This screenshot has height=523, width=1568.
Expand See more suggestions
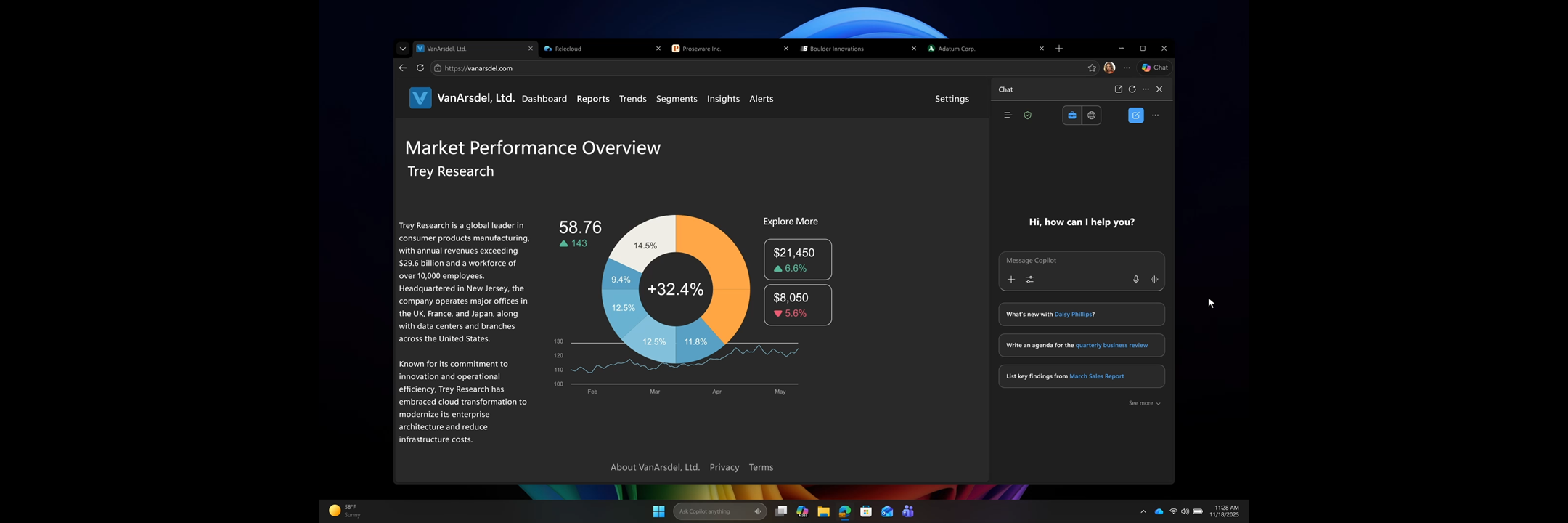point(1144,403)
